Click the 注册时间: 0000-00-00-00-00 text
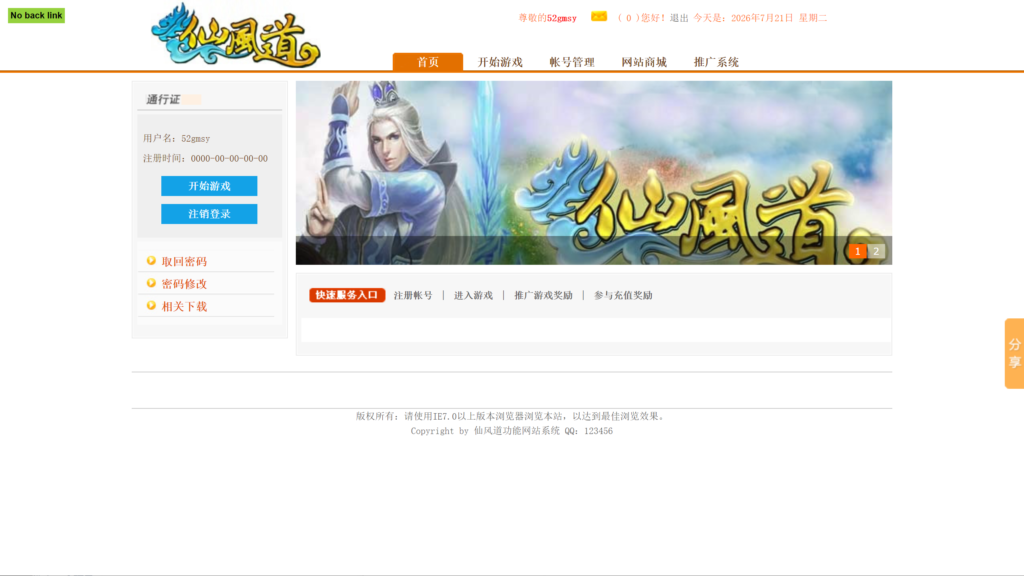Viewport: 1024px width, 576px height. pos(205,159)
